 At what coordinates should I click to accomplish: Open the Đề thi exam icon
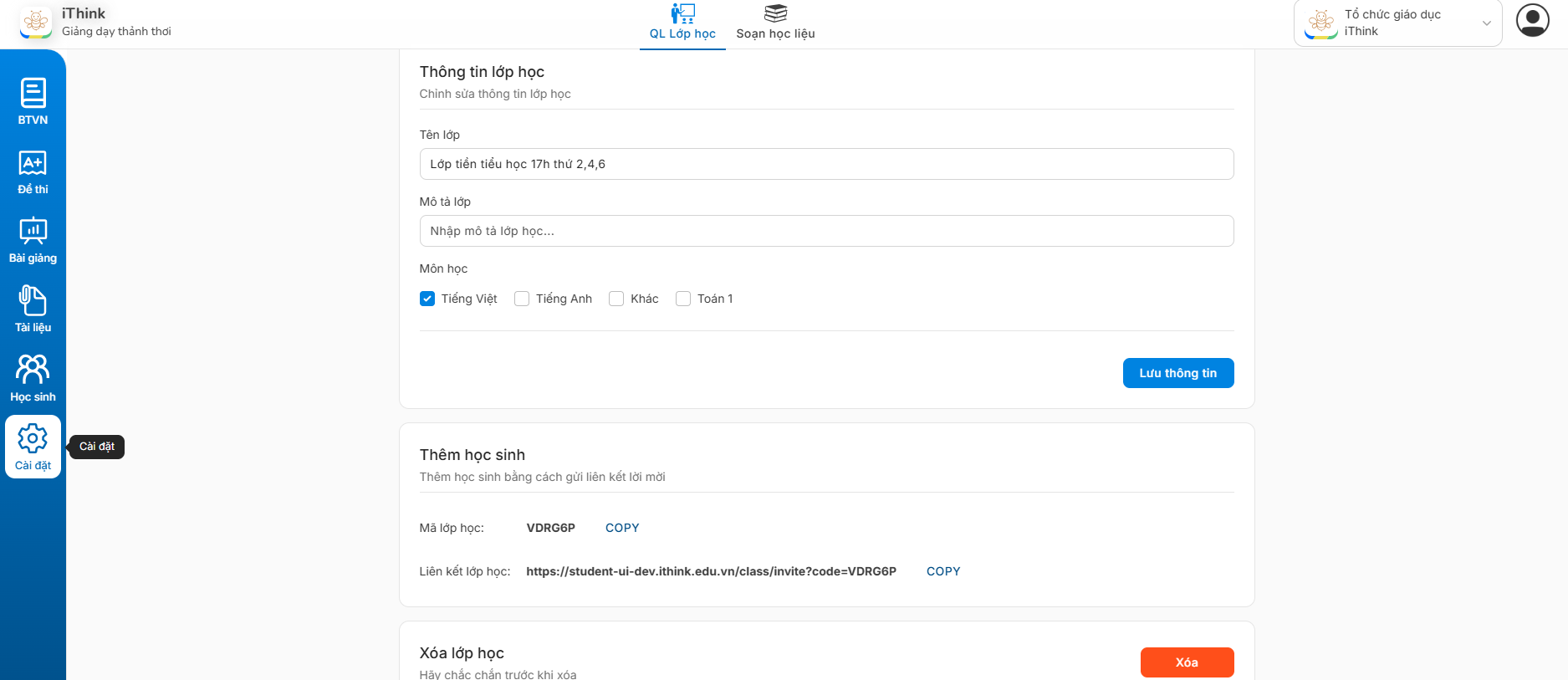pos(33,163)
